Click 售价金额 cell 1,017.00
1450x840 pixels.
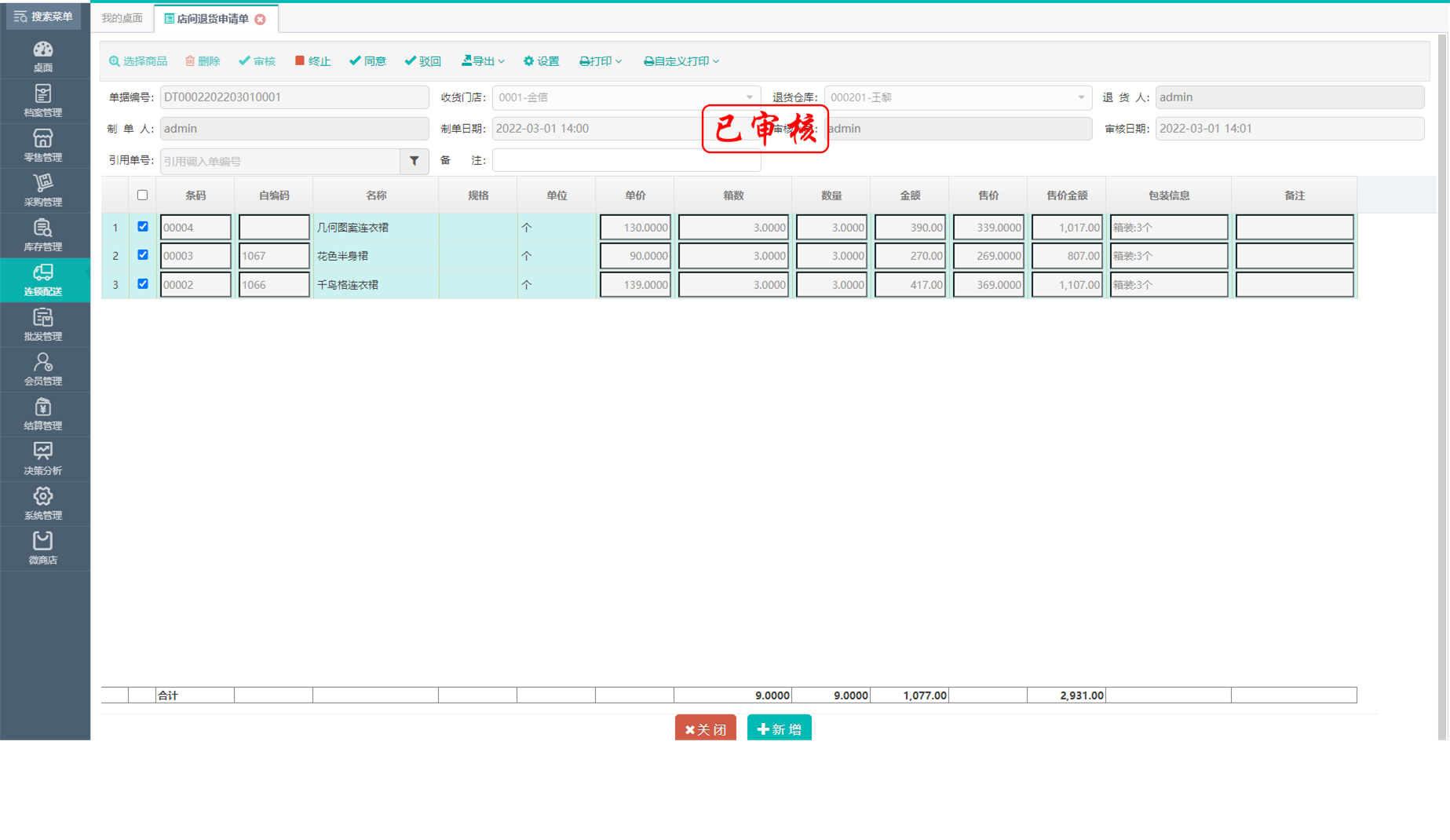(1067, 228)
